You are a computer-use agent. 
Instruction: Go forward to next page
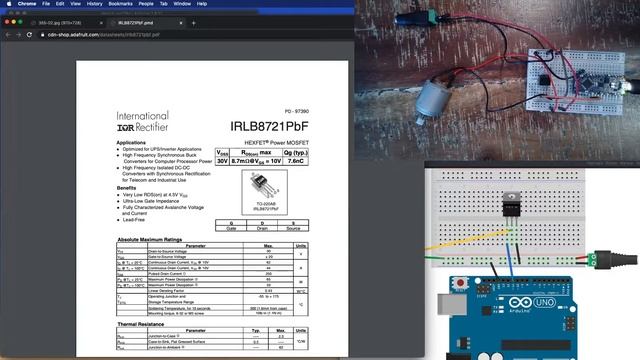(18, 35)
